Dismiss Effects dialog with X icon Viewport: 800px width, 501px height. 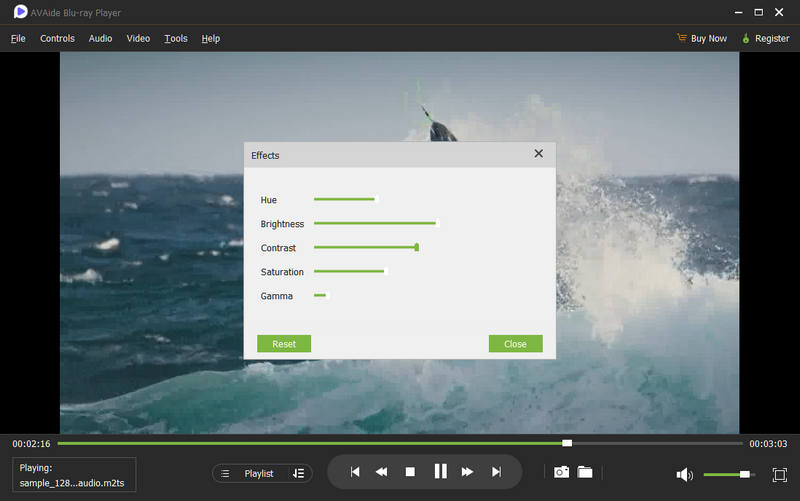click(x=538, y=154)
